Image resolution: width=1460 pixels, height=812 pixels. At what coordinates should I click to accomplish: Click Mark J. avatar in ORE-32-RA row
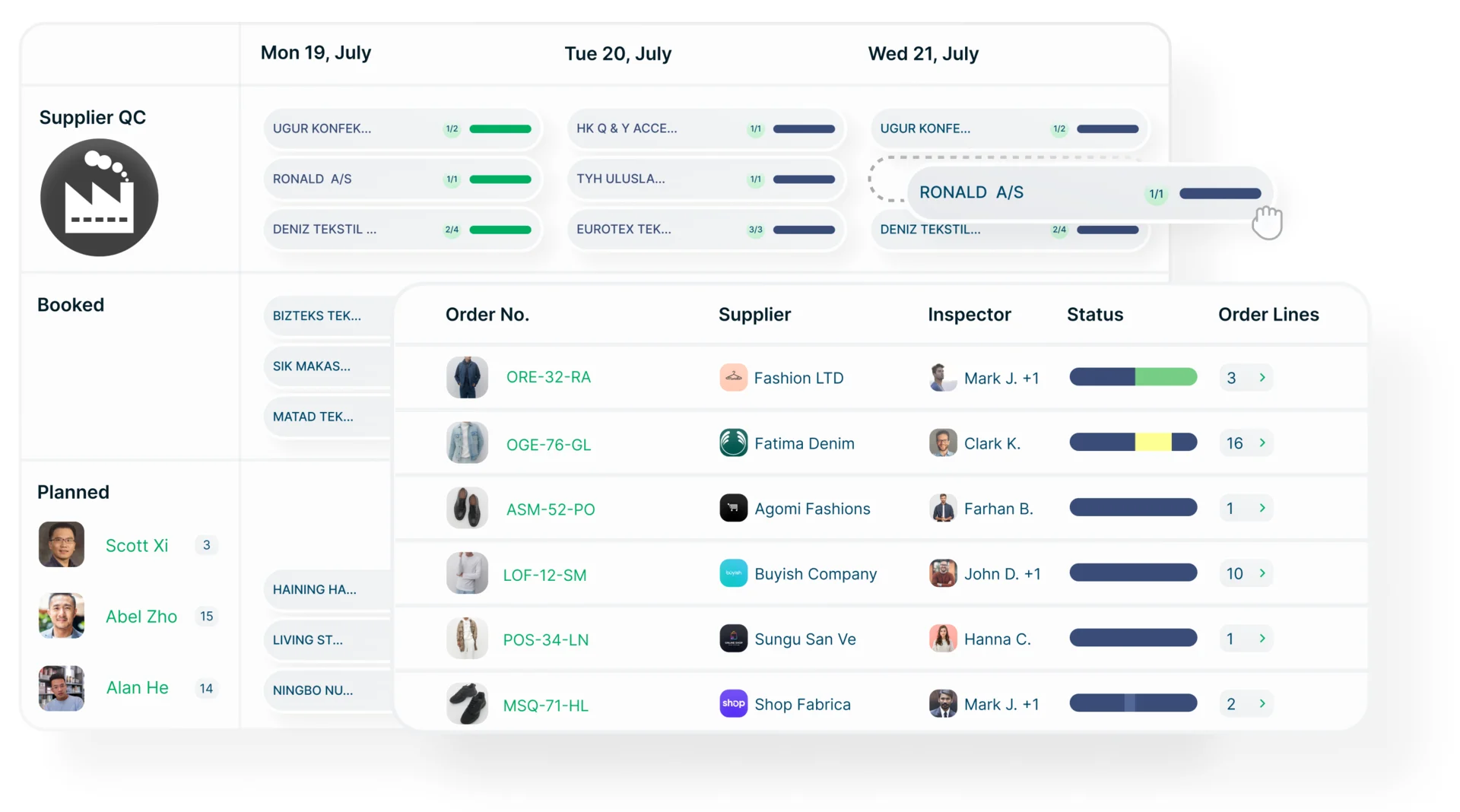pyautogui.click(x=943, y=377)
